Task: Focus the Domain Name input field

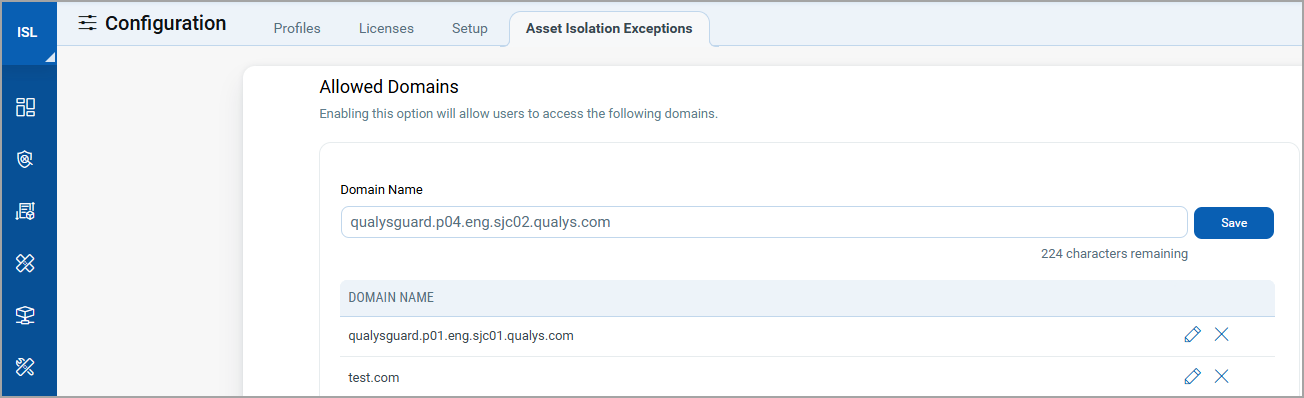Action: (764, 222)
